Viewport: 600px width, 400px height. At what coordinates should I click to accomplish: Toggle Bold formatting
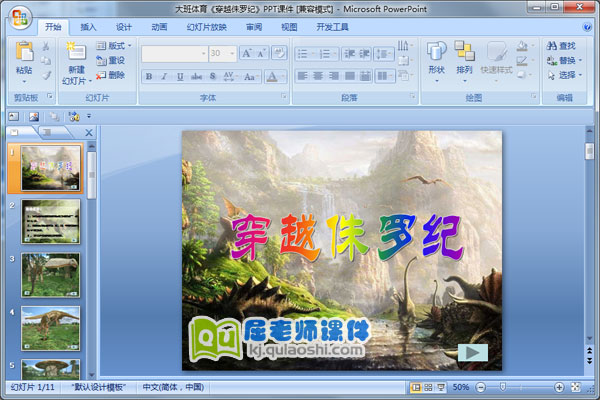tap(149, 76)
